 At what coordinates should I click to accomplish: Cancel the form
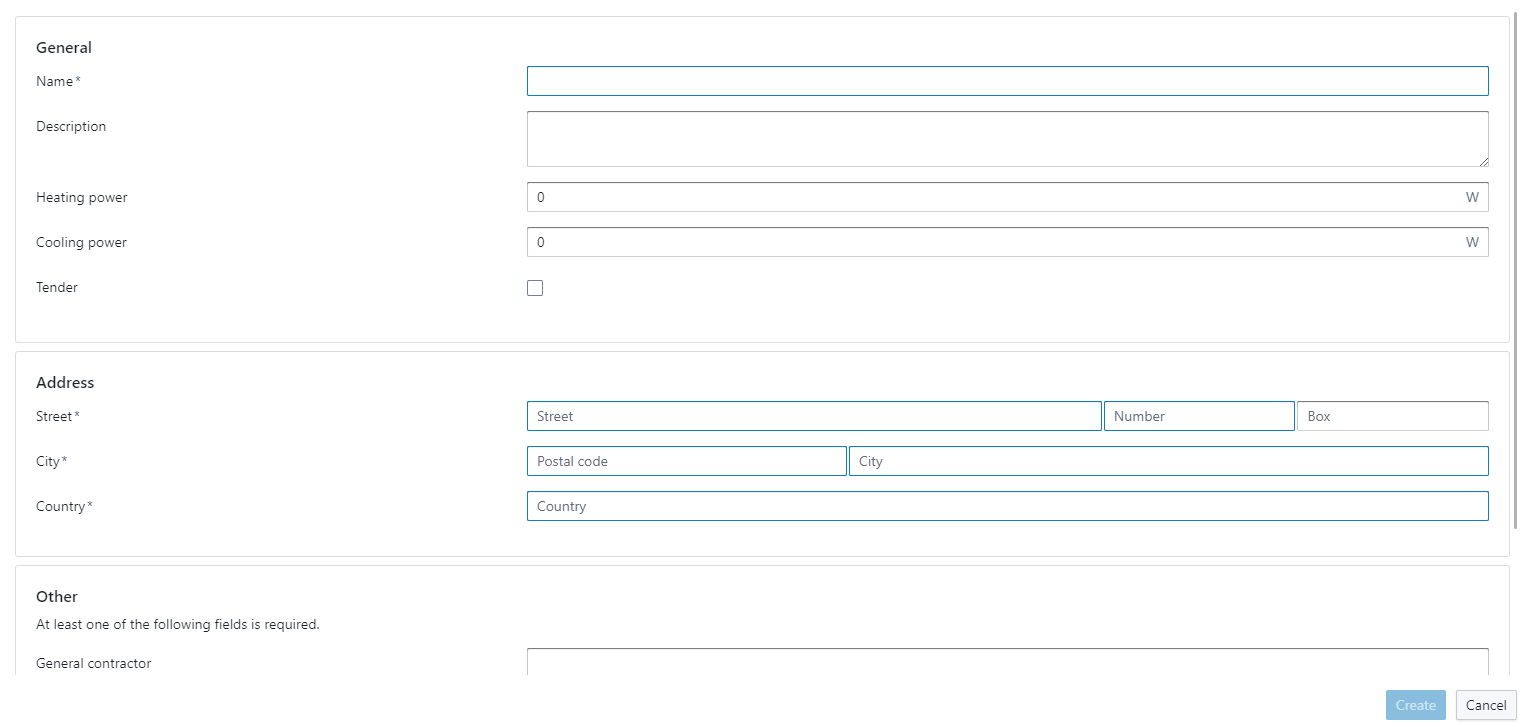[1485, 705]
